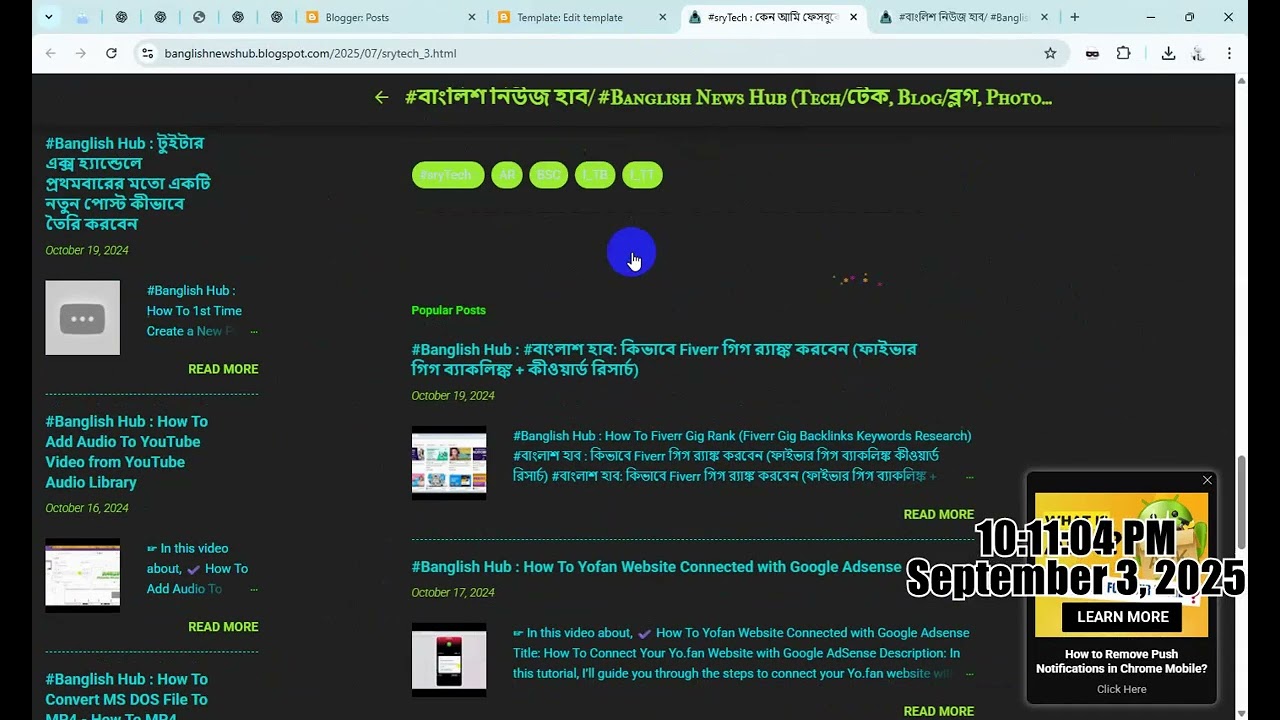Click the browser forward arrow
Screen dimensions: 1280x720
[x=80, y=53]
